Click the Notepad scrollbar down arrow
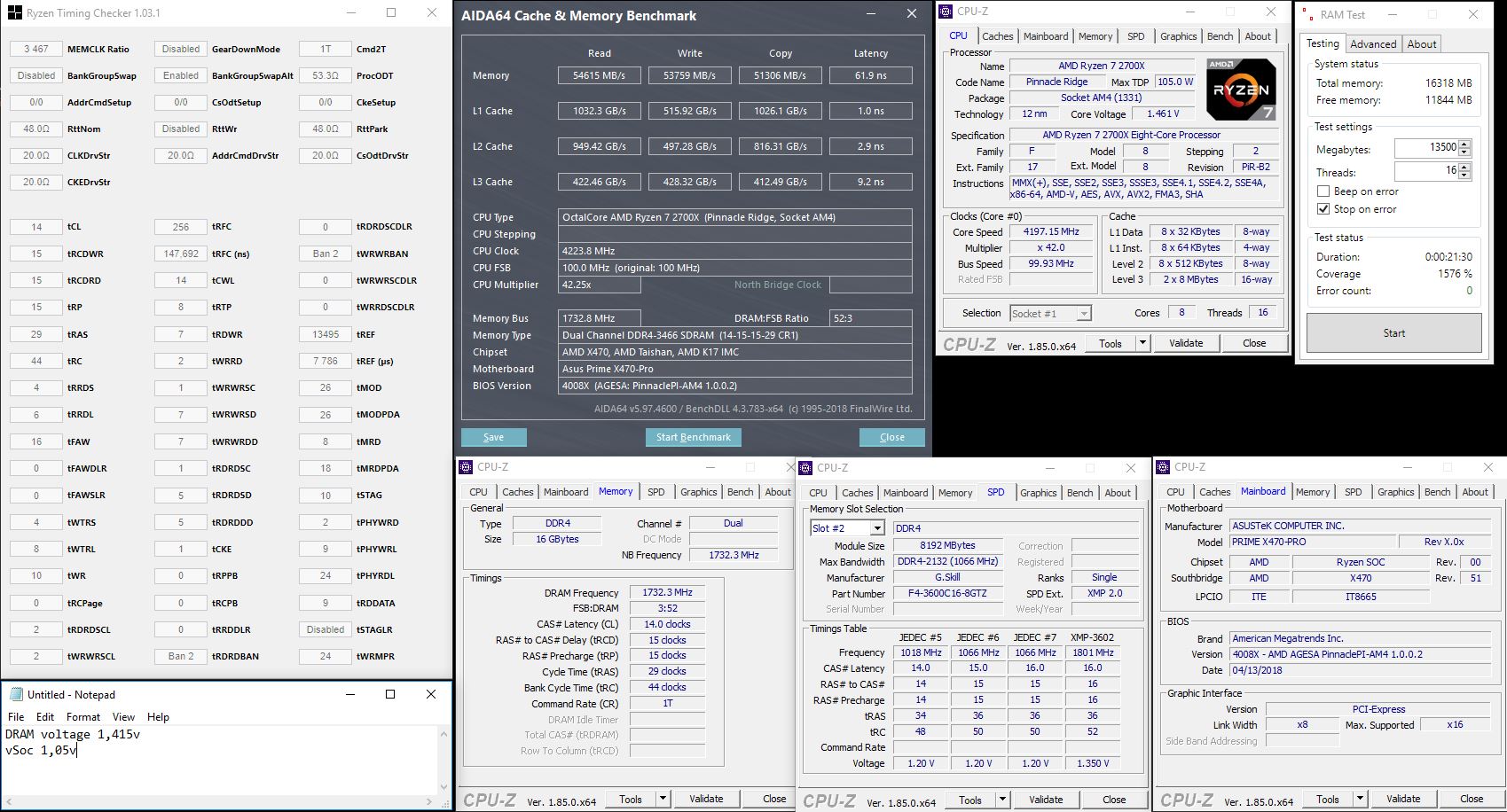 coord(444,786)
